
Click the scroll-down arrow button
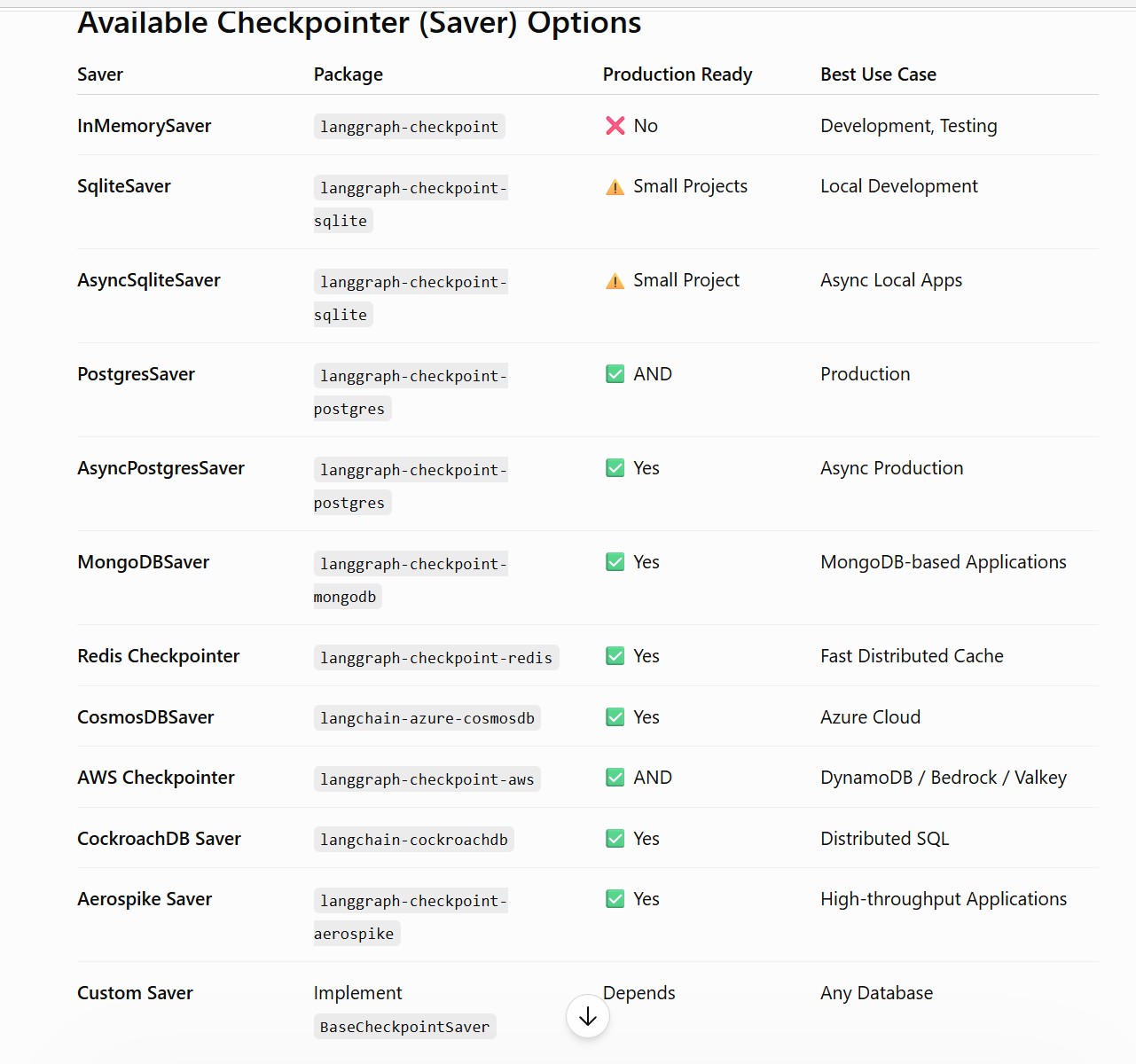(x=588, y=1016)
